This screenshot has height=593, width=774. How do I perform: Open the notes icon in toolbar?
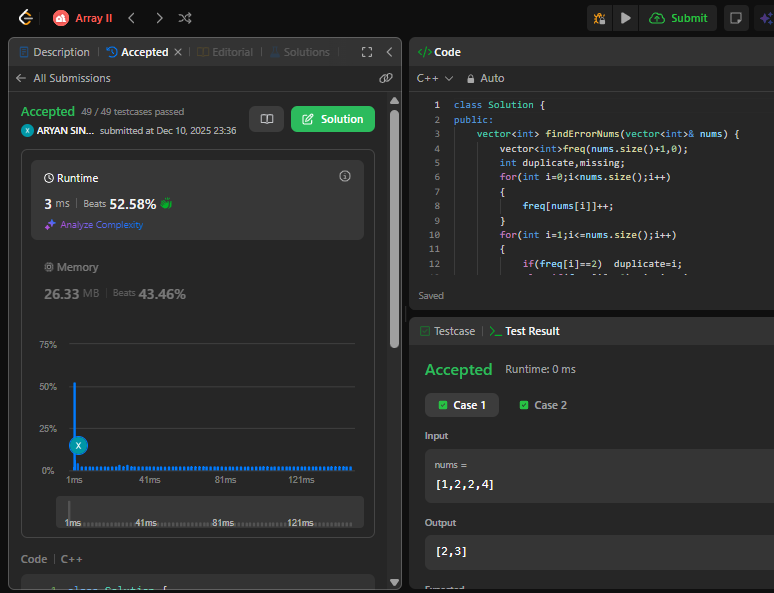(x=735, y=18)
